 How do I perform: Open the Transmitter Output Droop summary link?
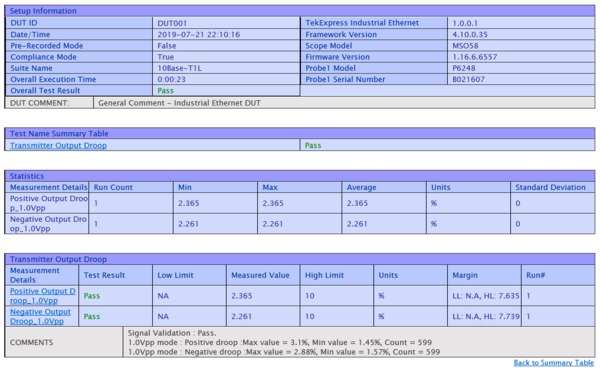(x=58, y=145)
